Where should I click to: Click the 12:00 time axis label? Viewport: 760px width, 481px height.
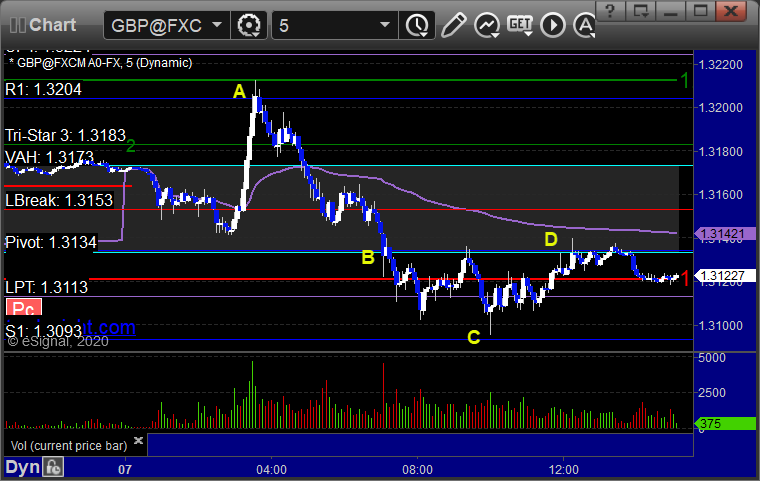[x=564, y=469]
